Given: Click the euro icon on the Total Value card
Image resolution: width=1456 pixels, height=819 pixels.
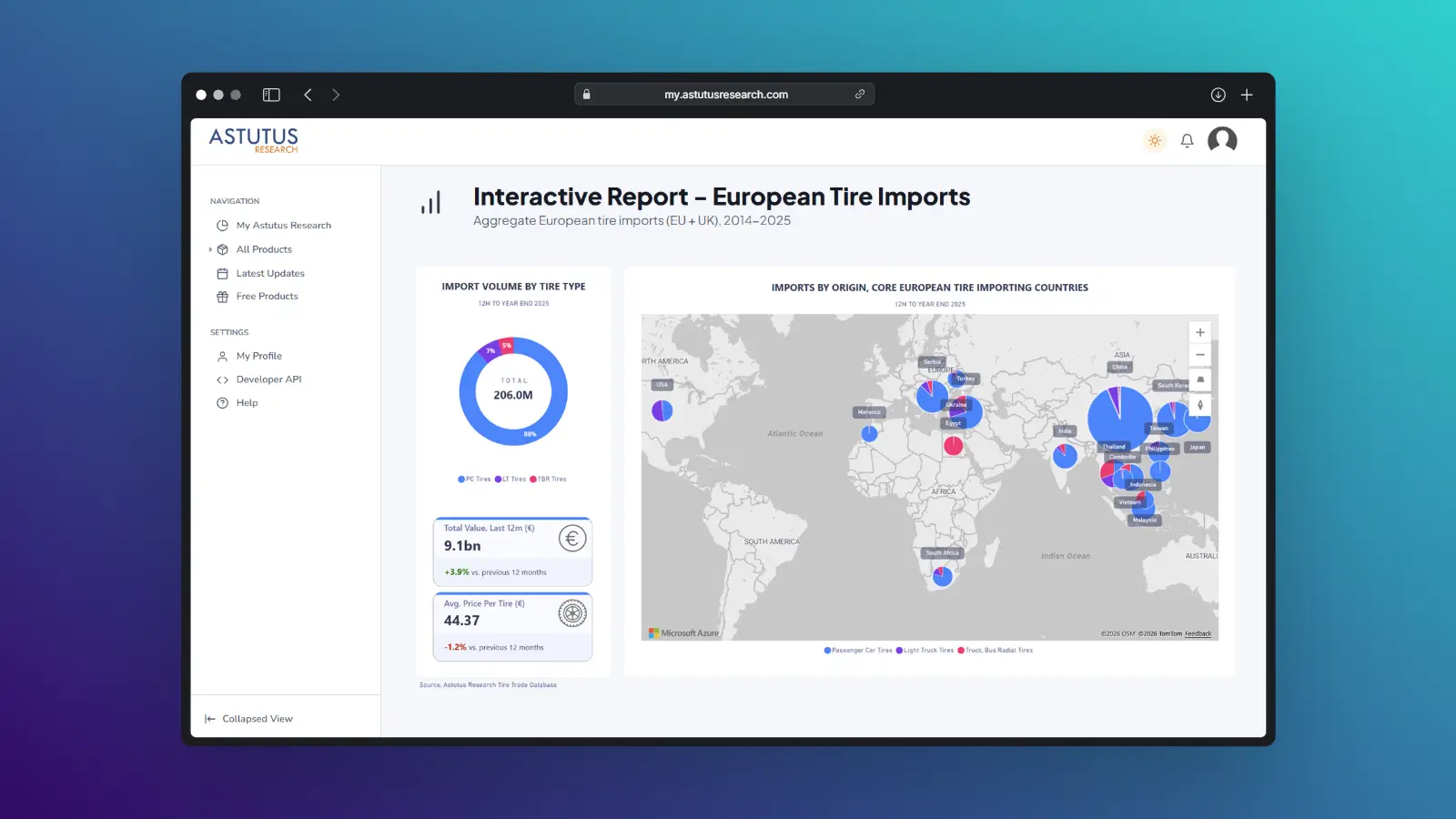Looking at the screenshot, I should click(x=571, y=538).
